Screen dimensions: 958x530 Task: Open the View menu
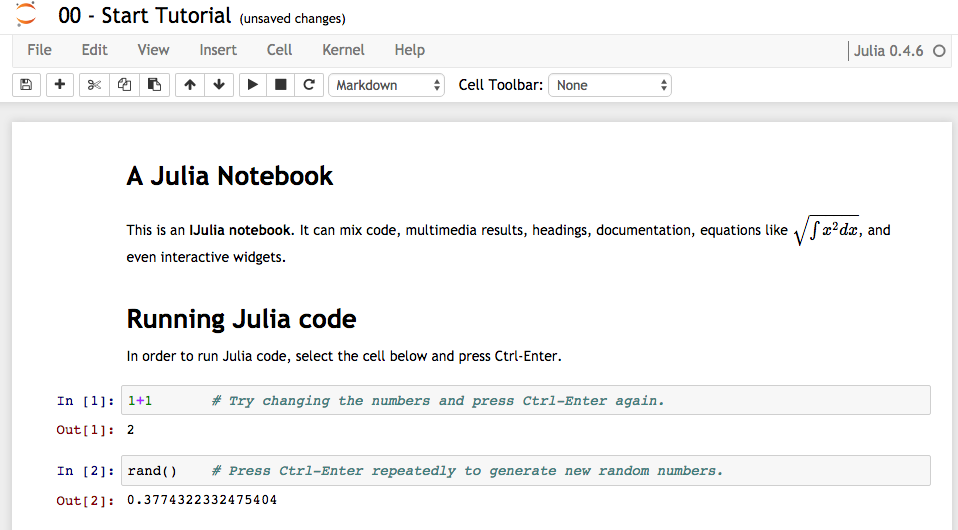click(x=153, y=50)
